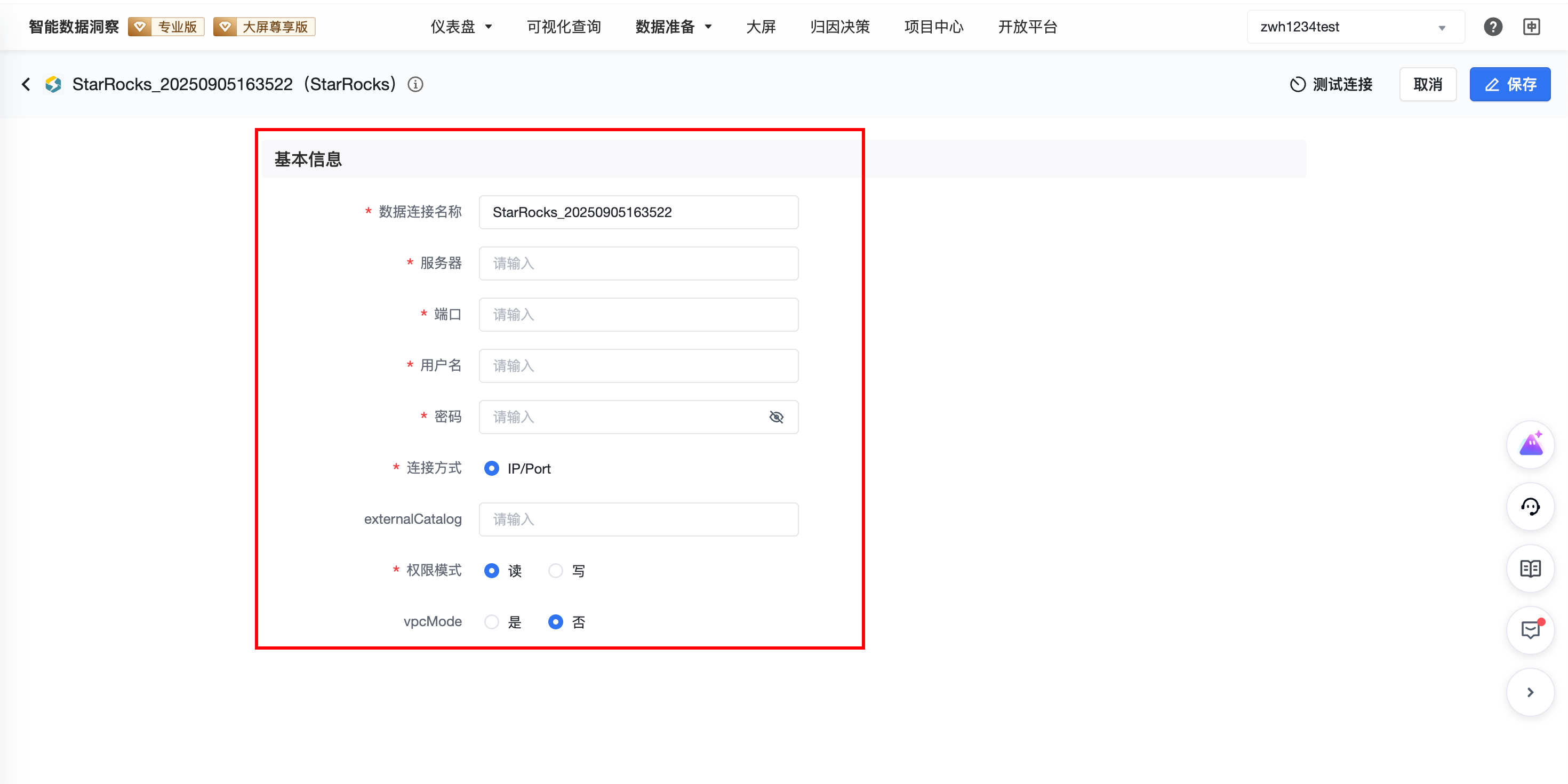Toggle password visibility eye icon
Viewport: 1568px width, 784px height.
tap(776, 417)
